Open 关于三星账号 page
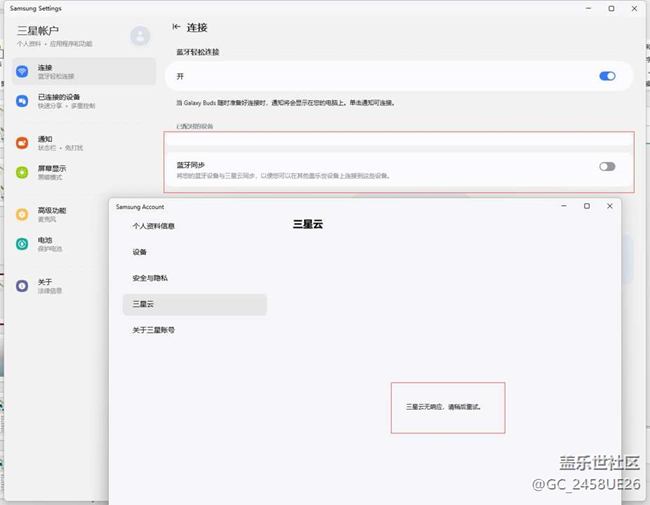This screenshot has height=505, width=650. coord(160,330)
